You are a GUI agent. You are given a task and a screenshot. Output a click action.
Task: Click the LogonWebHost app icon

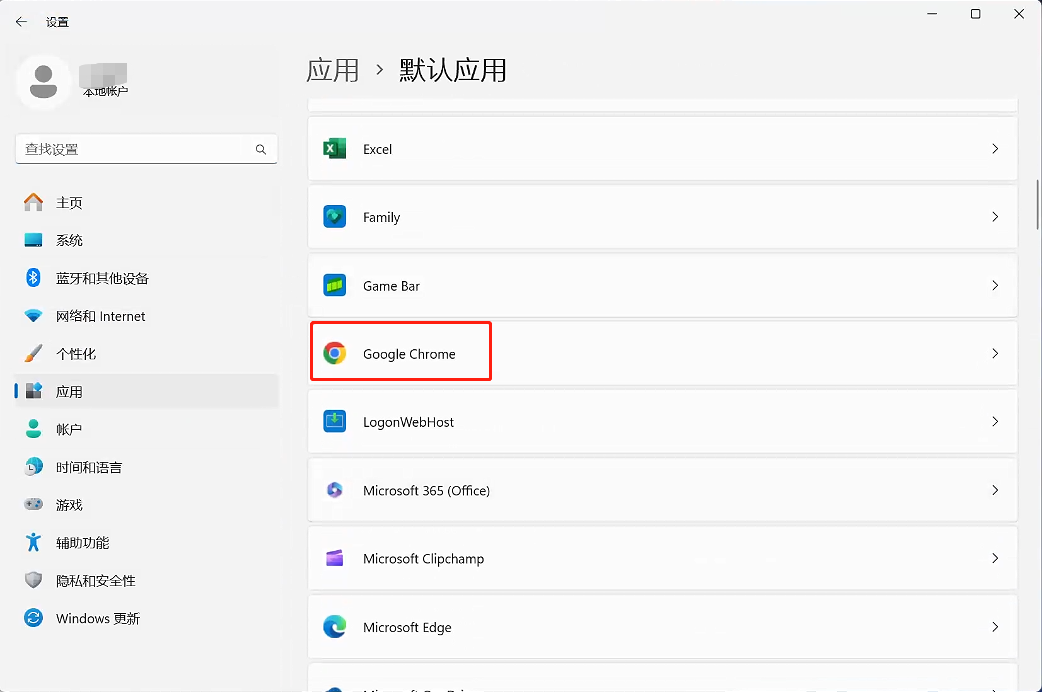tap(334, 421)
